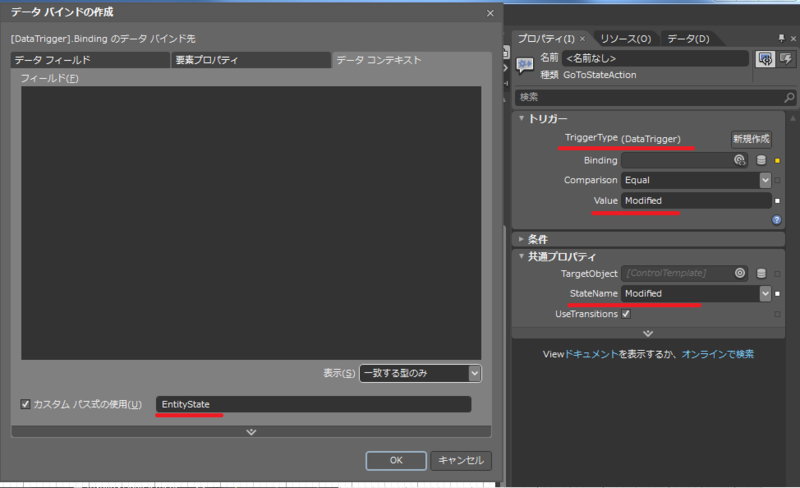The height and width of the screenshot is (488, 800).
Task: Click the properties panel scrollbar up arrow
Action: (x=792, y=118)
